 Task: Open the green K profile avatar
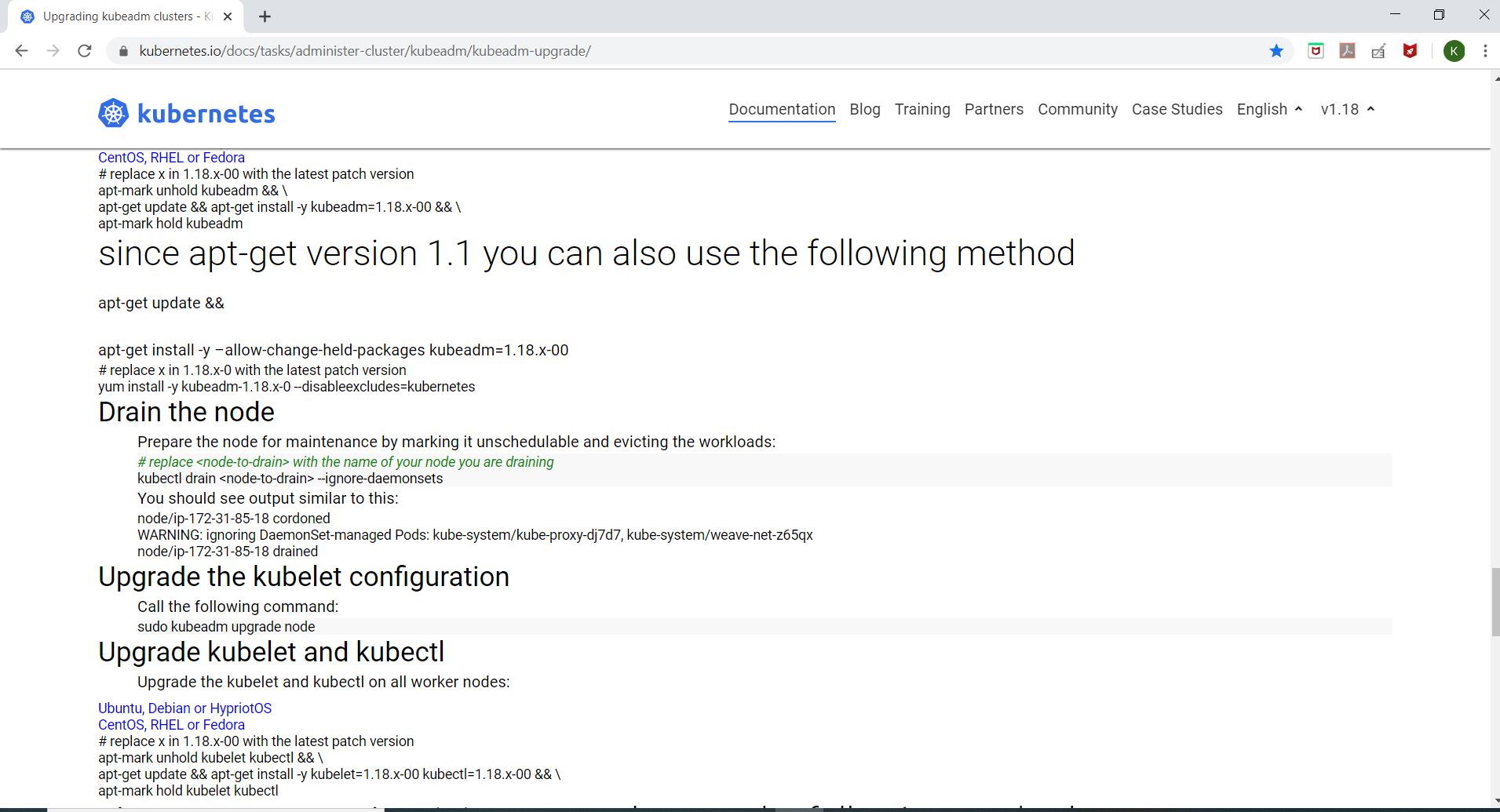[x=1454, y=51]
